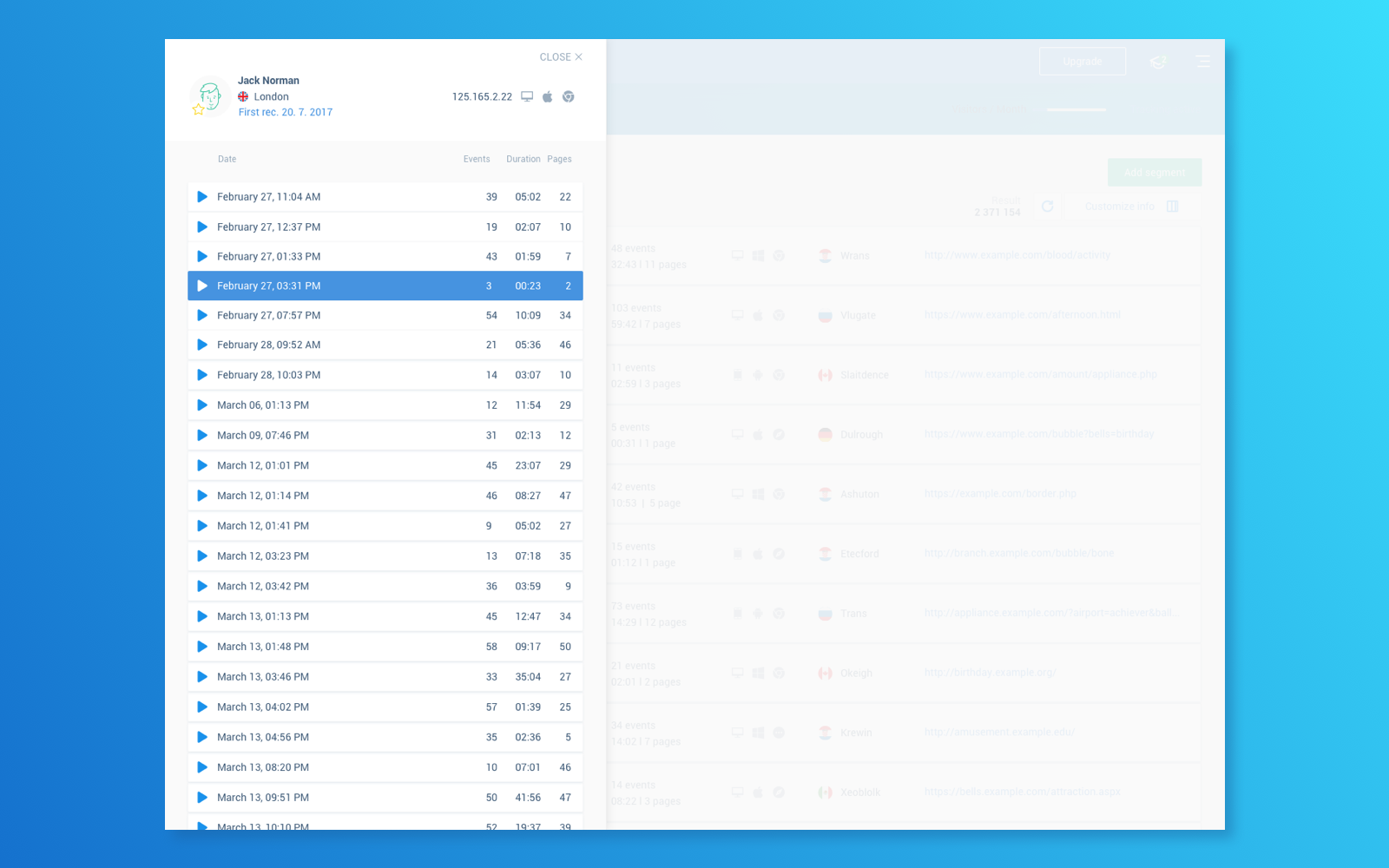Play the February 27, 11:04 AM session

[x=202, y=197]
